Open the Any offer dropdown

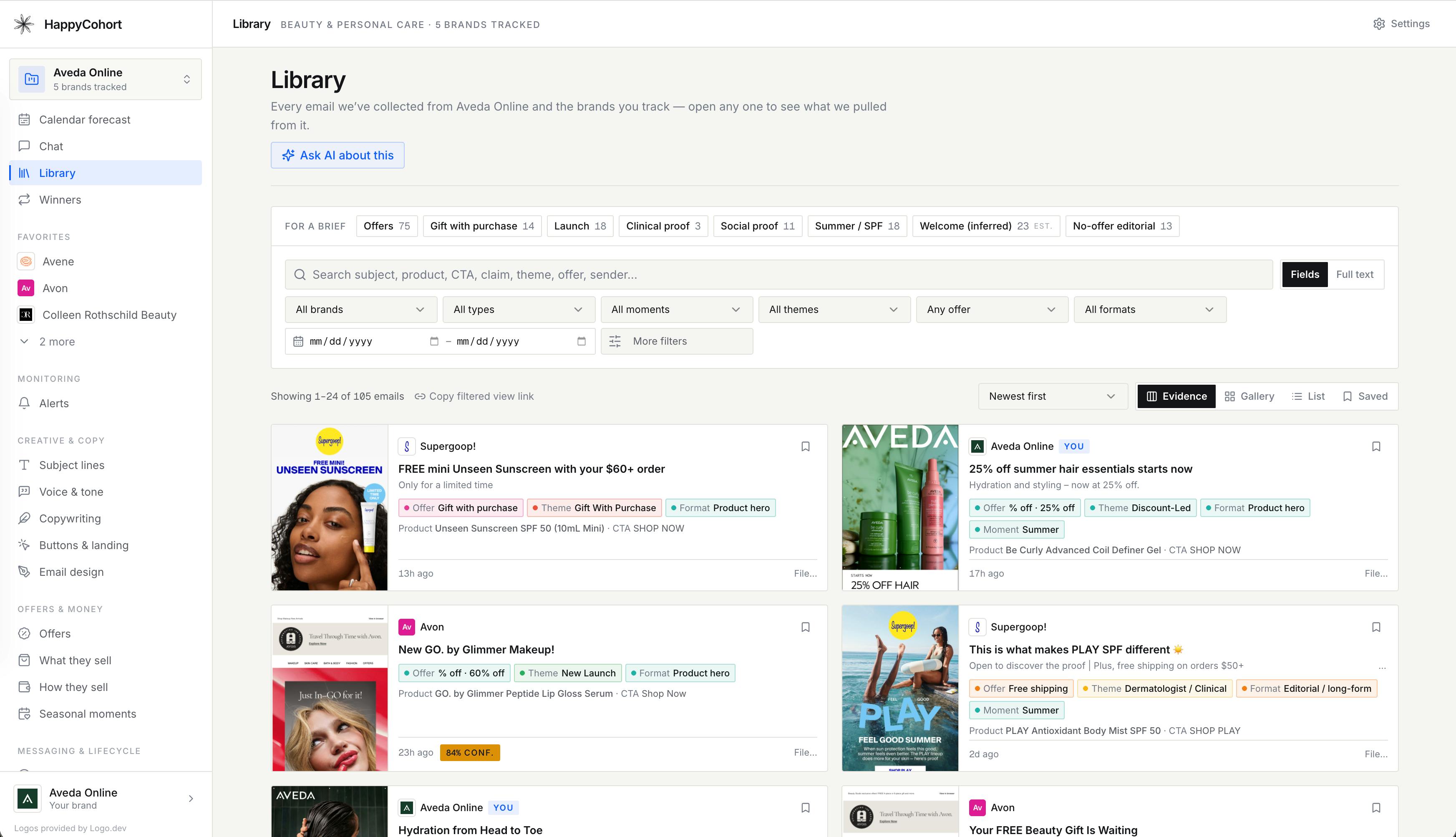coord(992,309)
